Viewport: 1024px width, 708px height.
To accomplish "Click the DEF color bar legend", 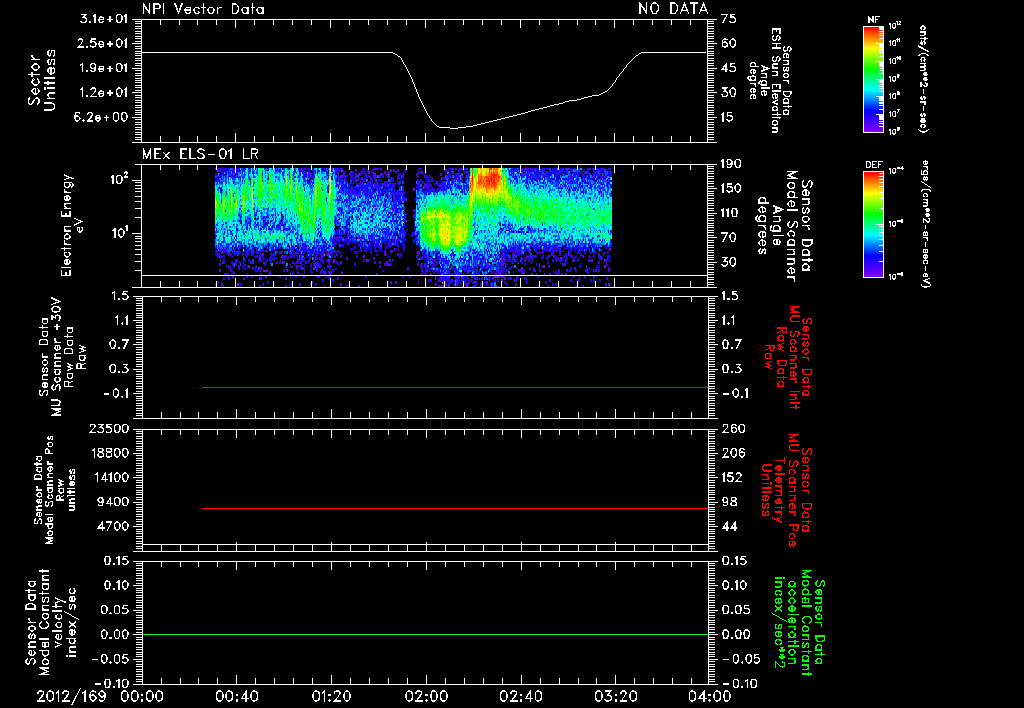I will (x=873, y=224).
